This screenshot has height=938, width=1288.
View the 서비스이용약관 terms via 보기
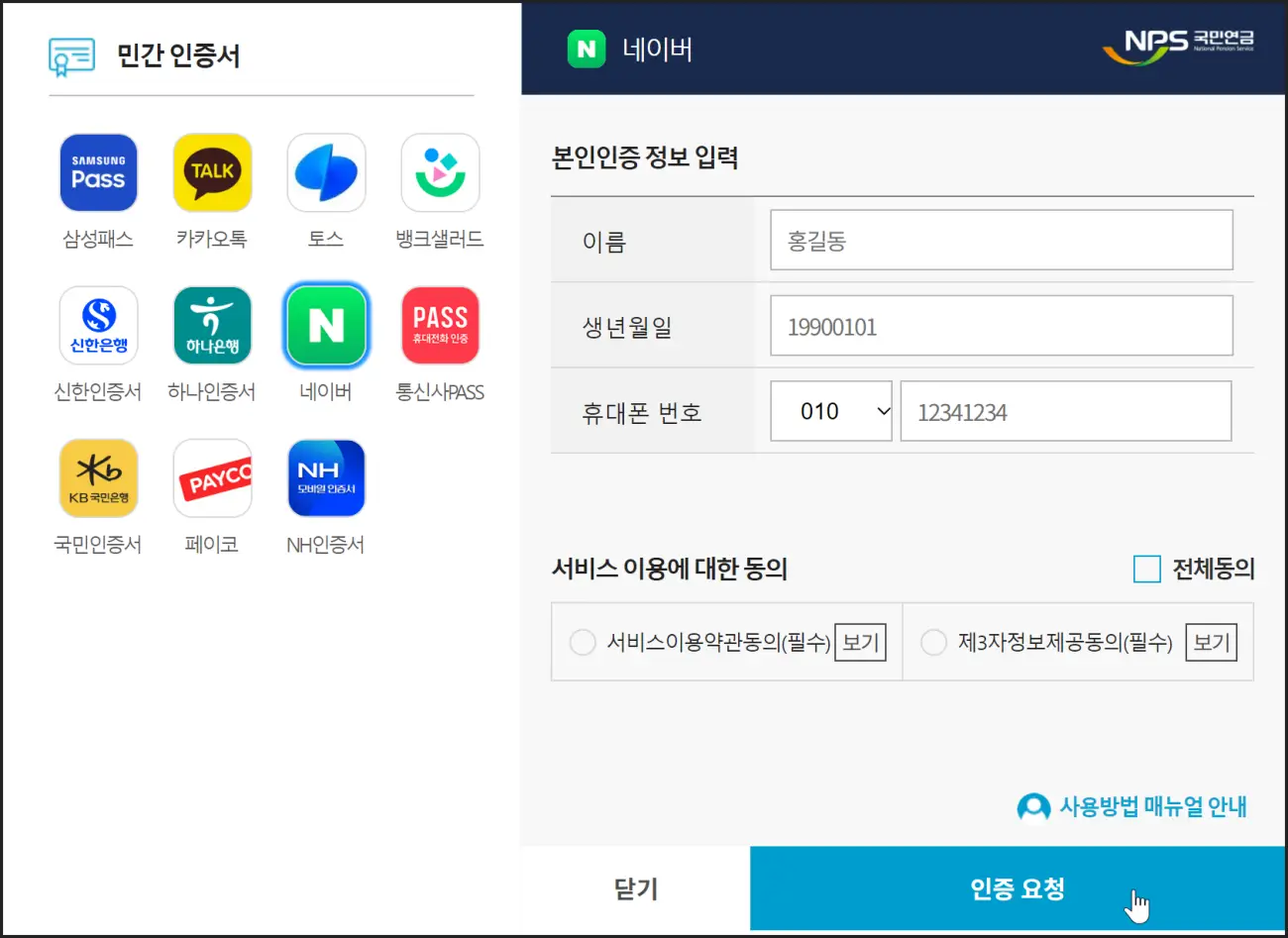(x=860, y=642)
